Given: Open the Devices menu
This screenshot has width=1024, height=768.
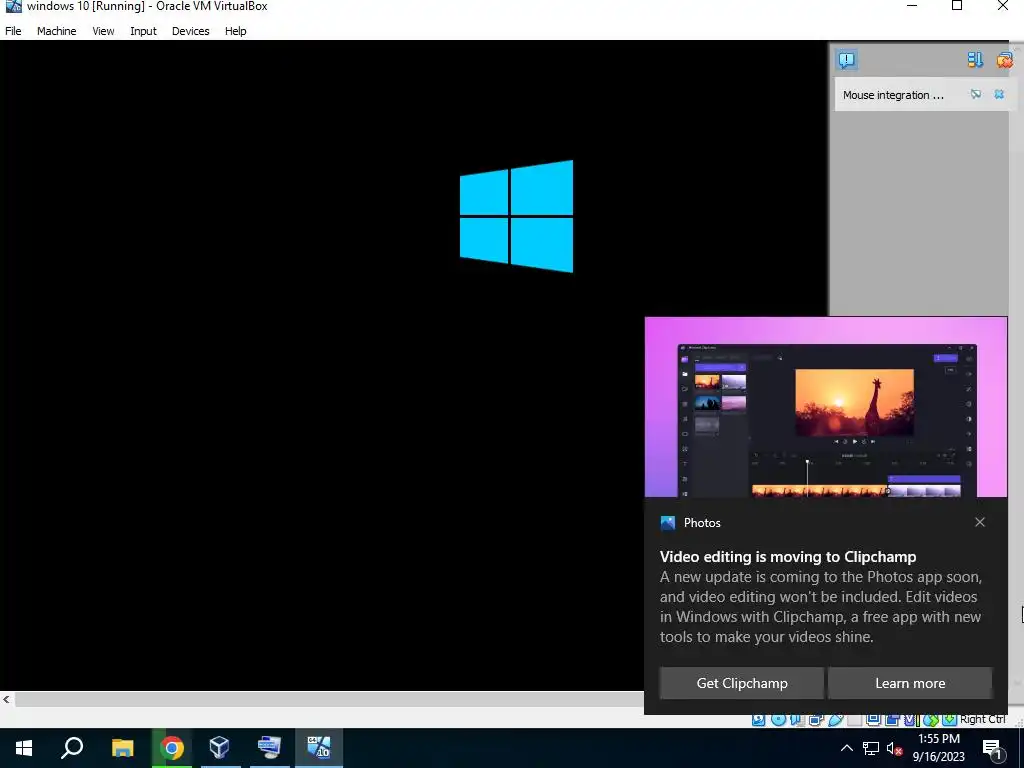Looking at the screenshot, I should click(x=191, y=31).
